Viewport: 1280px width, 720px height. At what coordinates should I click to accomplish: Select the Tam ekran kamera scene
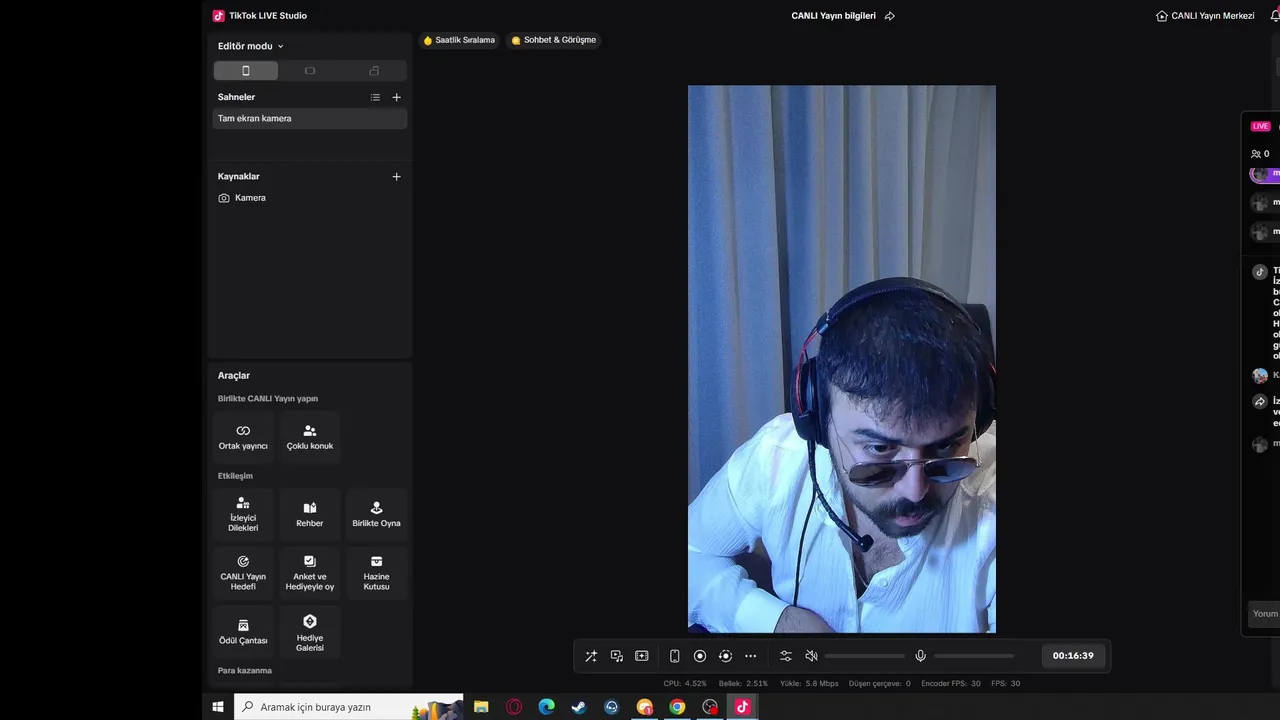pyautogui.click(x=310, y=118)
